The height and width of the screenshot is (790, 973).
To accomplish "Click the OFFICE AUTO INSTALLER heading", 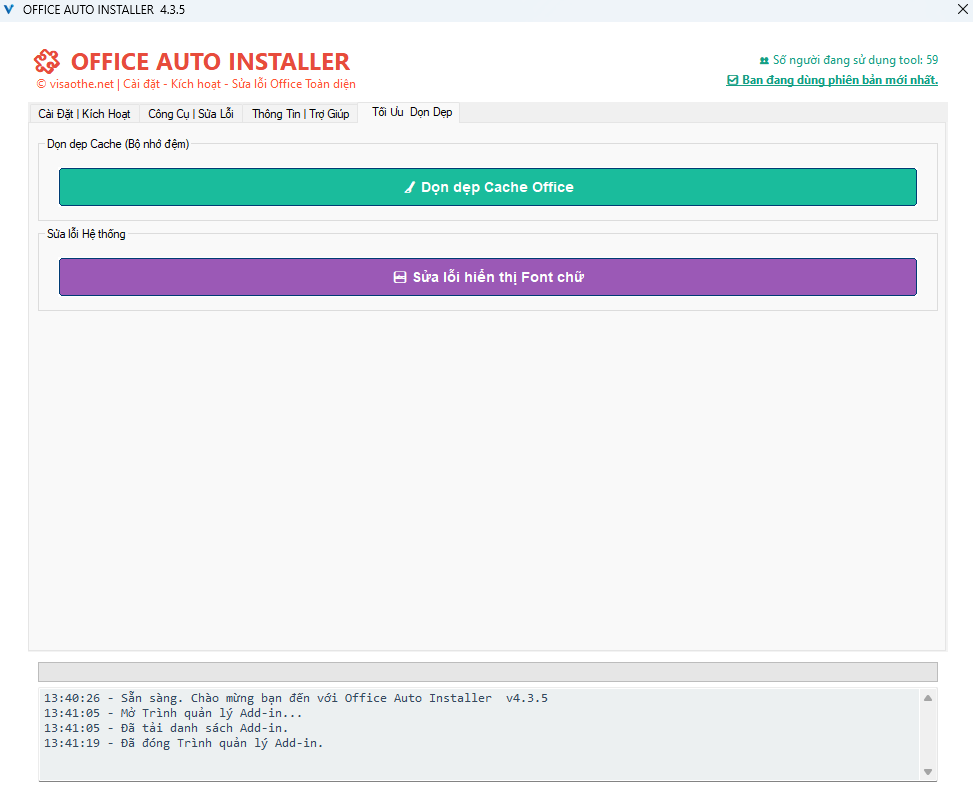I will click(x=210, y=61).
